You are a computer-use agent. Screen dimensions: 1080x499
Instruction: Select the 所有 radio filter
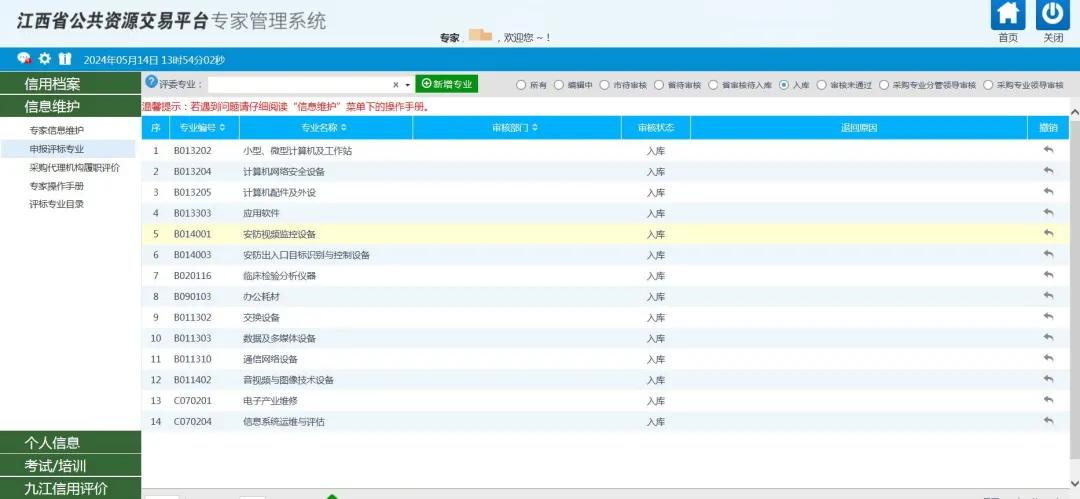pos(521,85)
